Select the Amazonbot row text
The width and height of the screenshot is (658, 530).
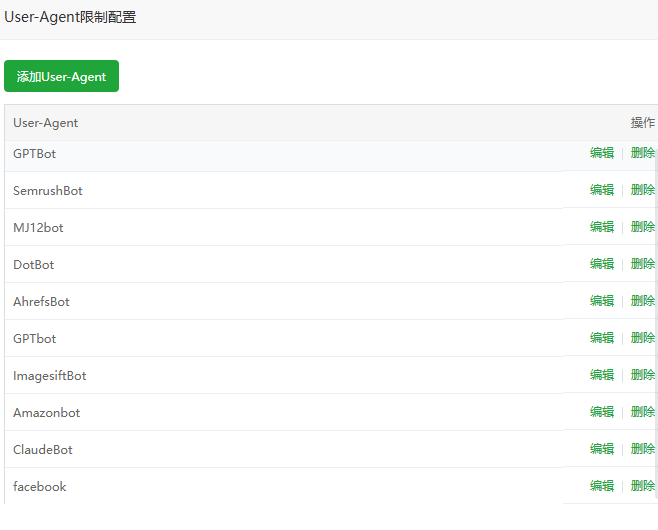pyautogui.click(x=47, y=413)
